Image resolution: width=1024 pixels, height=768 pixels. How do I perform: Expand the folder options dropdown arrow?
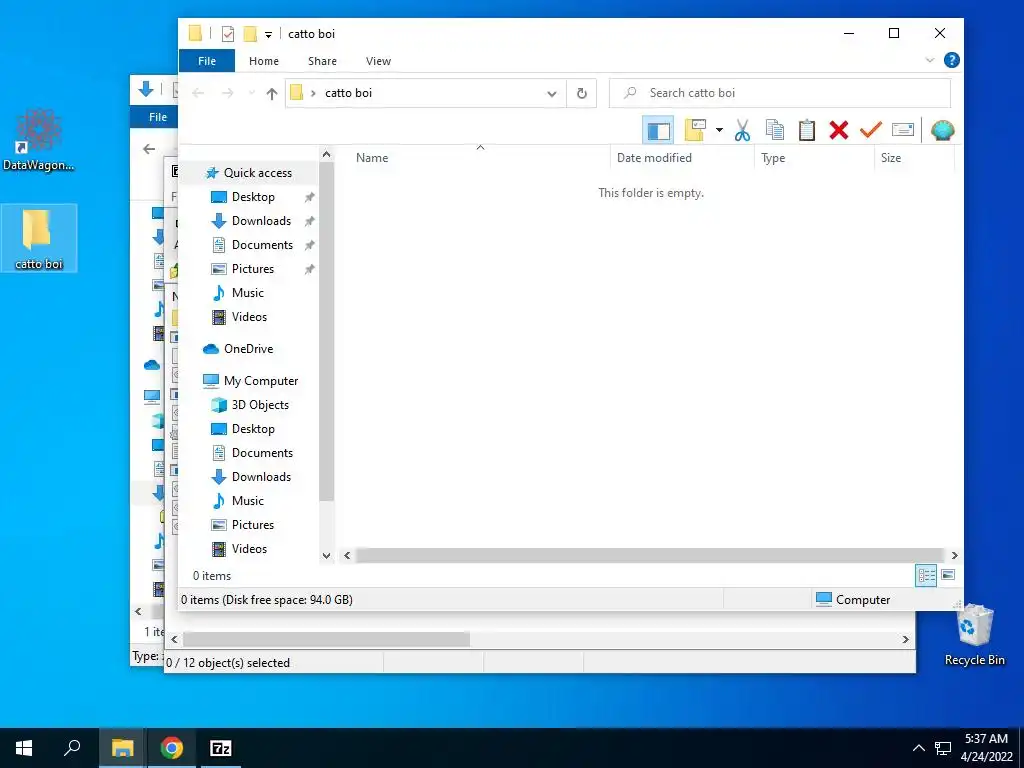tap(719, 130)
